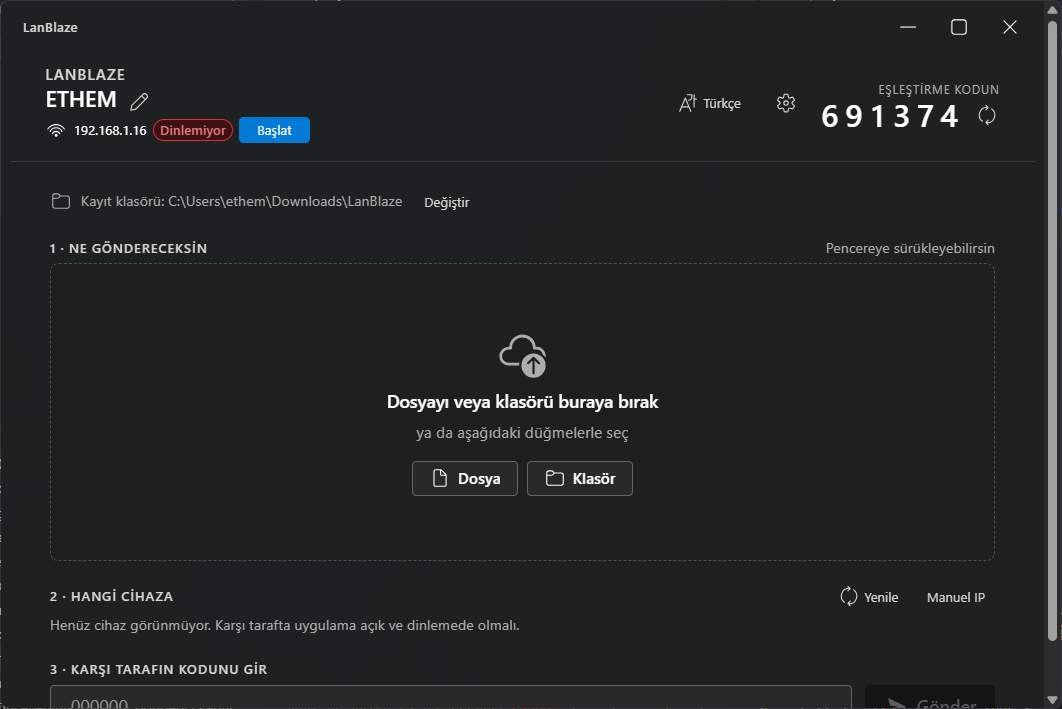The width and height of the screenshot is (1062, 709).
Task: Start listening with Başlat button
Action: click(x=274, y=130)
